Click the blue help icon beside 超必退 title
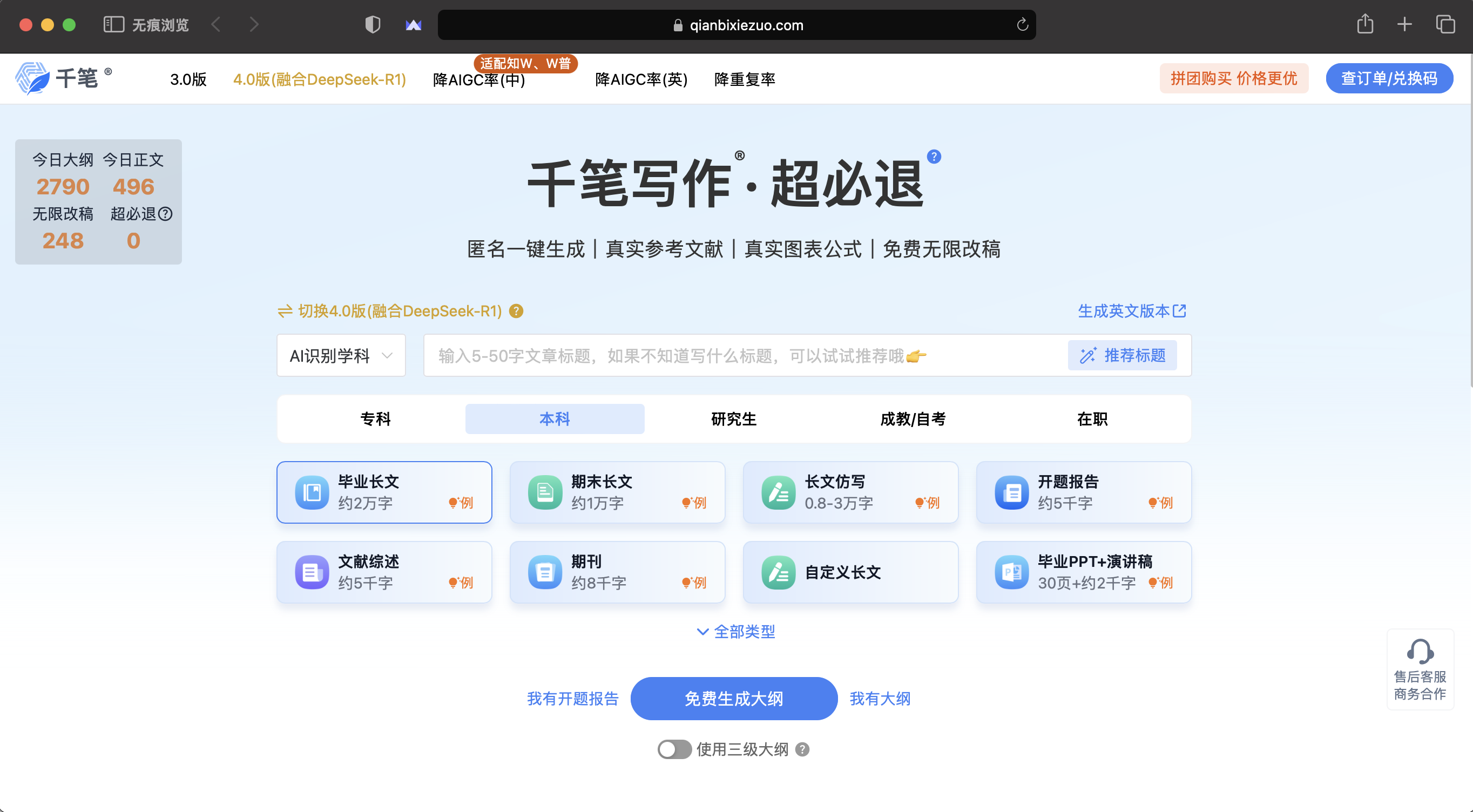The image size is (1473, 812). click(x=934, y=157)
